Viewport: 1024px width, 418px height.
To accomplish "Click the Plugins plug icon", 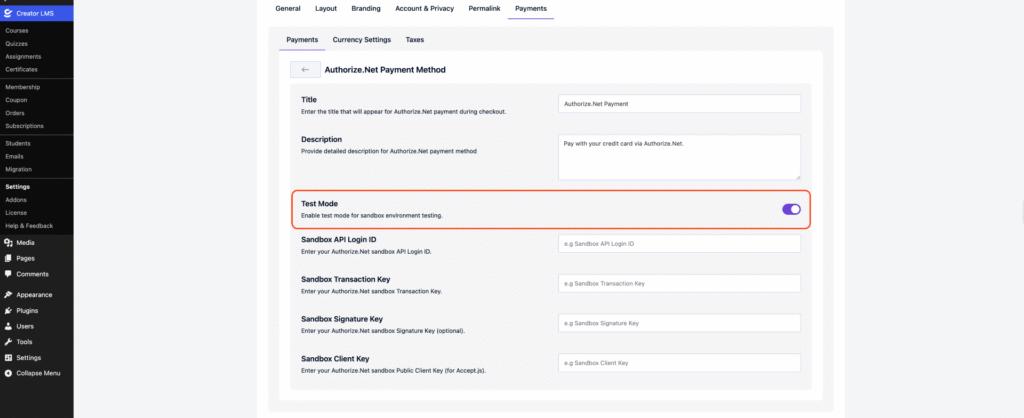I will point(8,310).
